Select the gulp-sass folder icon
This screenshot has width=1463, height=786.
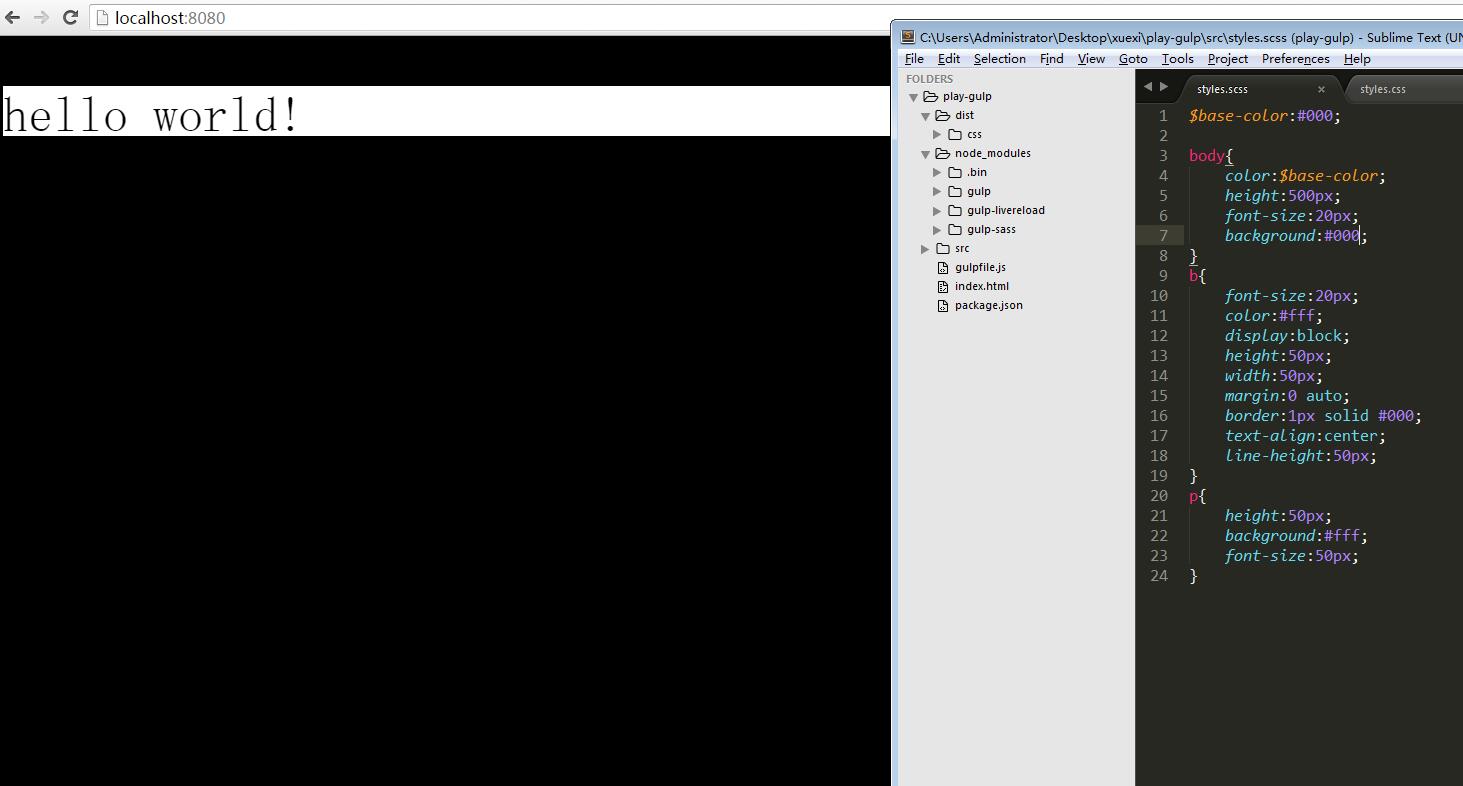pyautogui.click(x=955, y=229)
